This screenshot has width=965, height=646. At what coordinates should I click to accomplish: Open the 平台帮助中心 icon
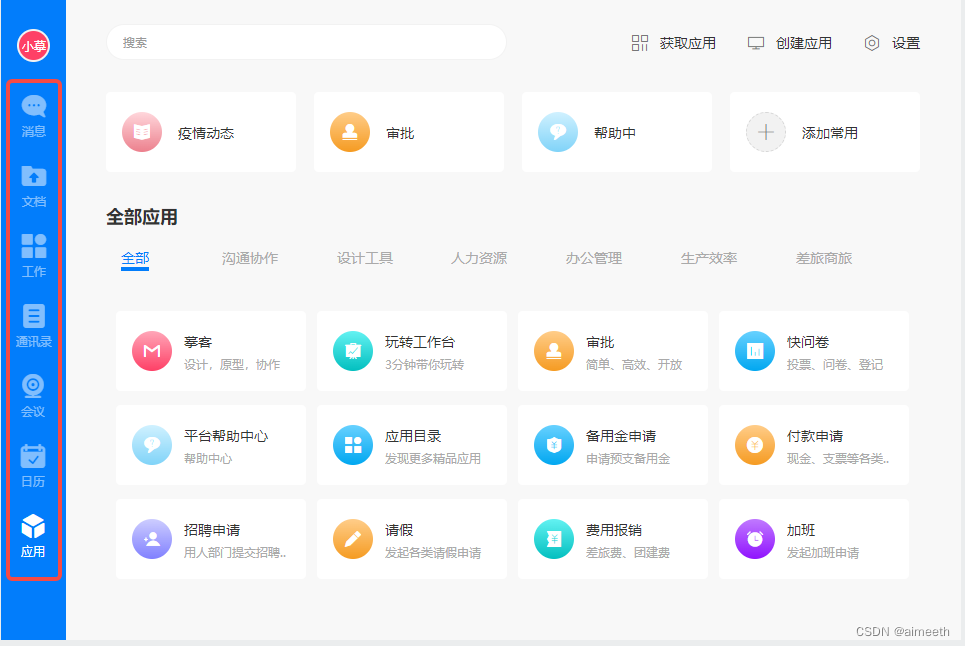click(x=152, y=445)
